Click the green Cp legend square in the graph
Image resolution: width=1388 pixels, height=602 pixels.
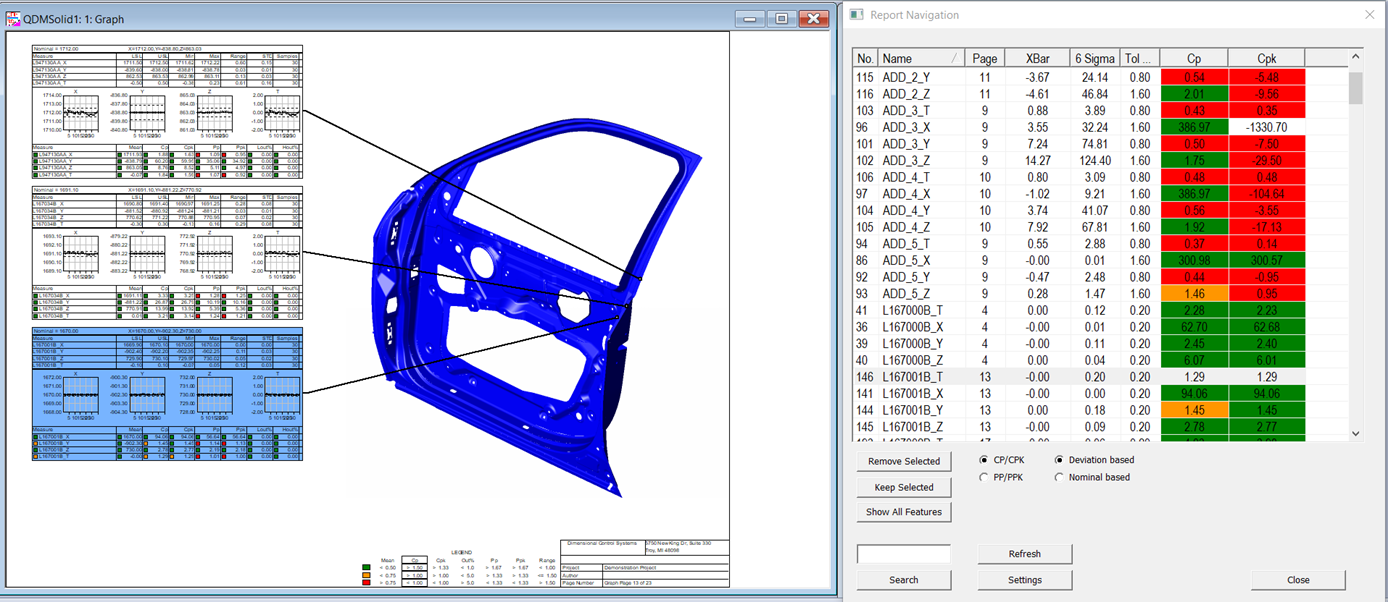click(x=367, y=568)
